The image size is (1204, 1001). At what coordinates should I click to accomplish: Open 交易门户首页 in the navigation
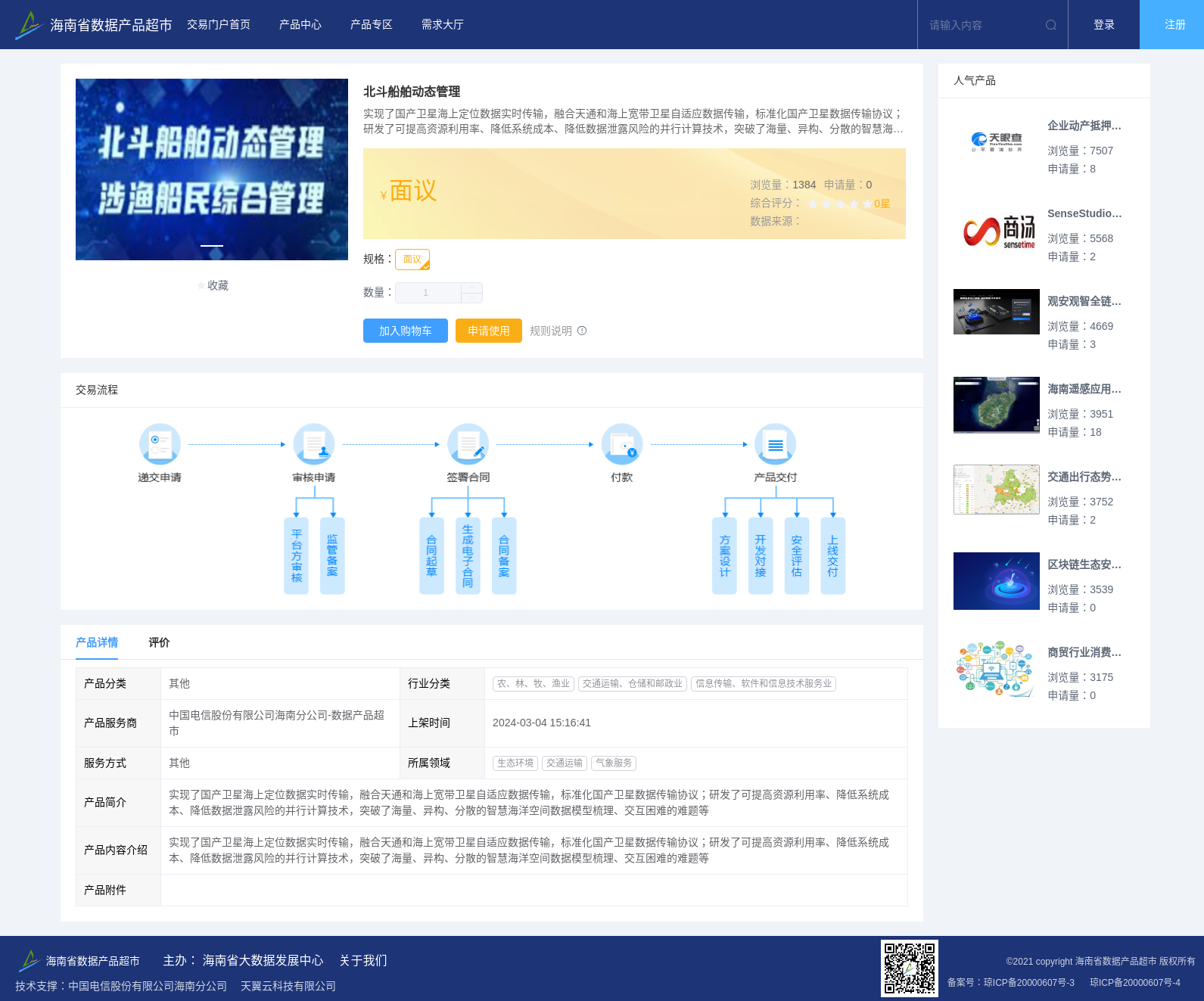pos(219,25)
